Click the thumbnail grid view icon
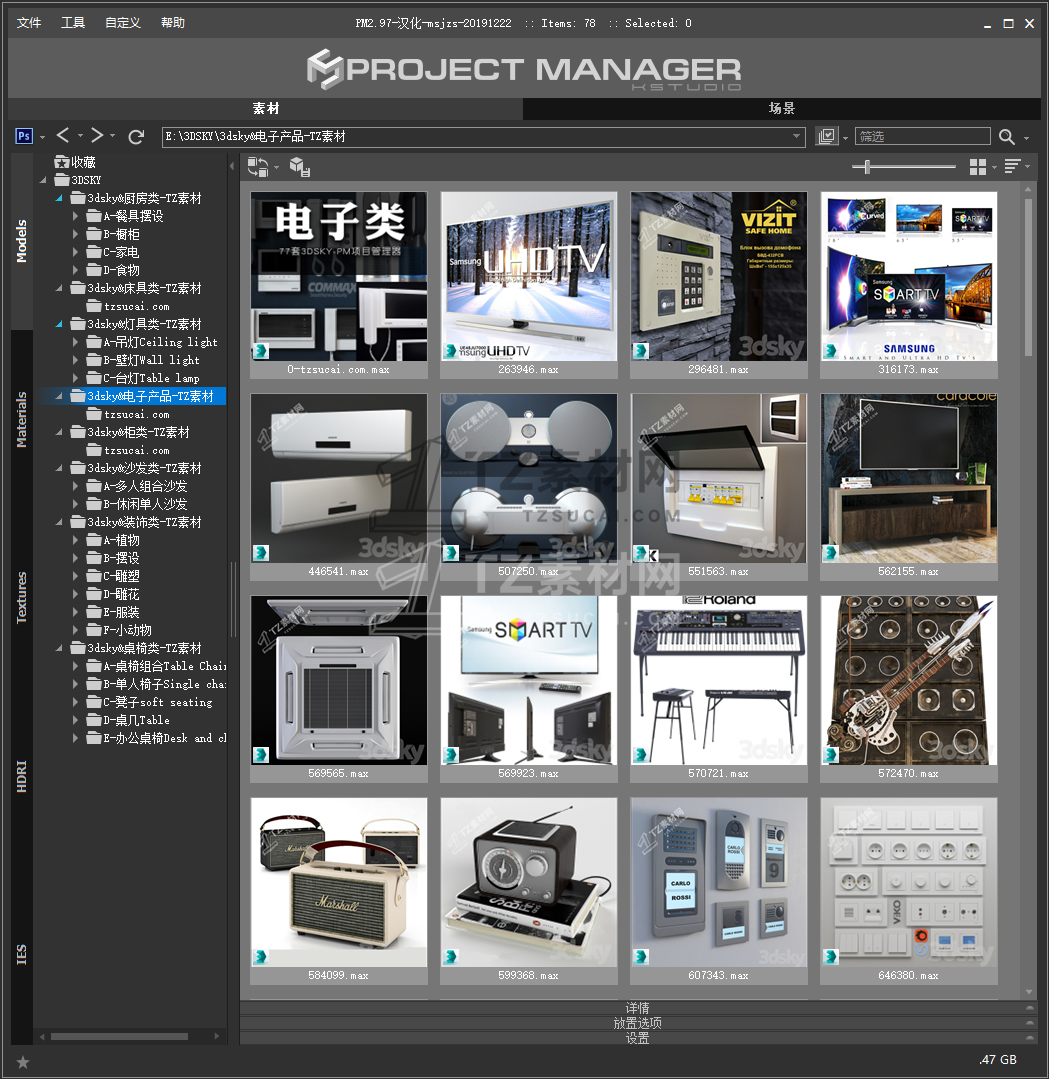Image resolution: width=1049 pixels, height=1079 pixels. [978, 166]
